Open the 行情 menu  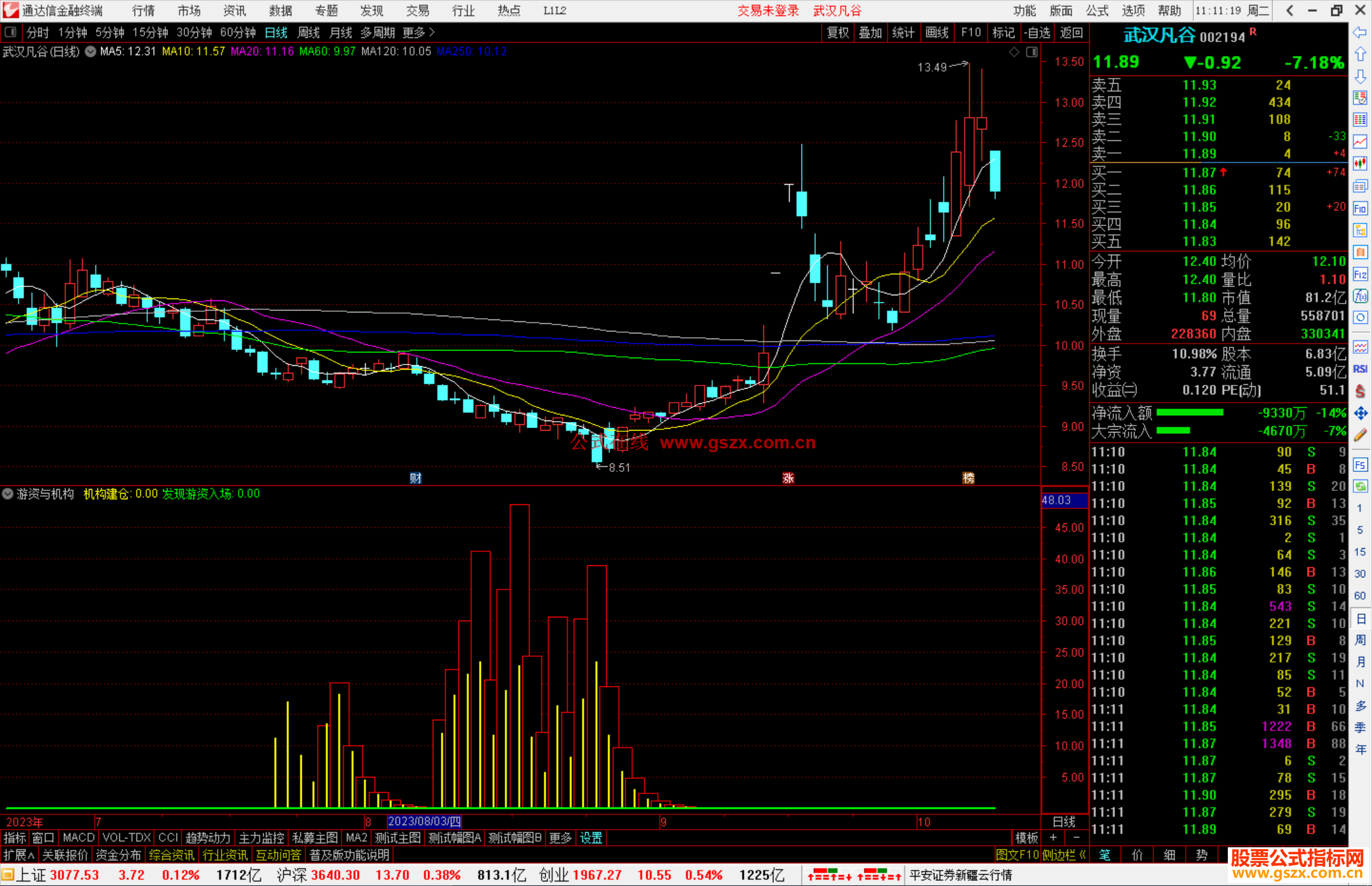click(x=144, y=11)
